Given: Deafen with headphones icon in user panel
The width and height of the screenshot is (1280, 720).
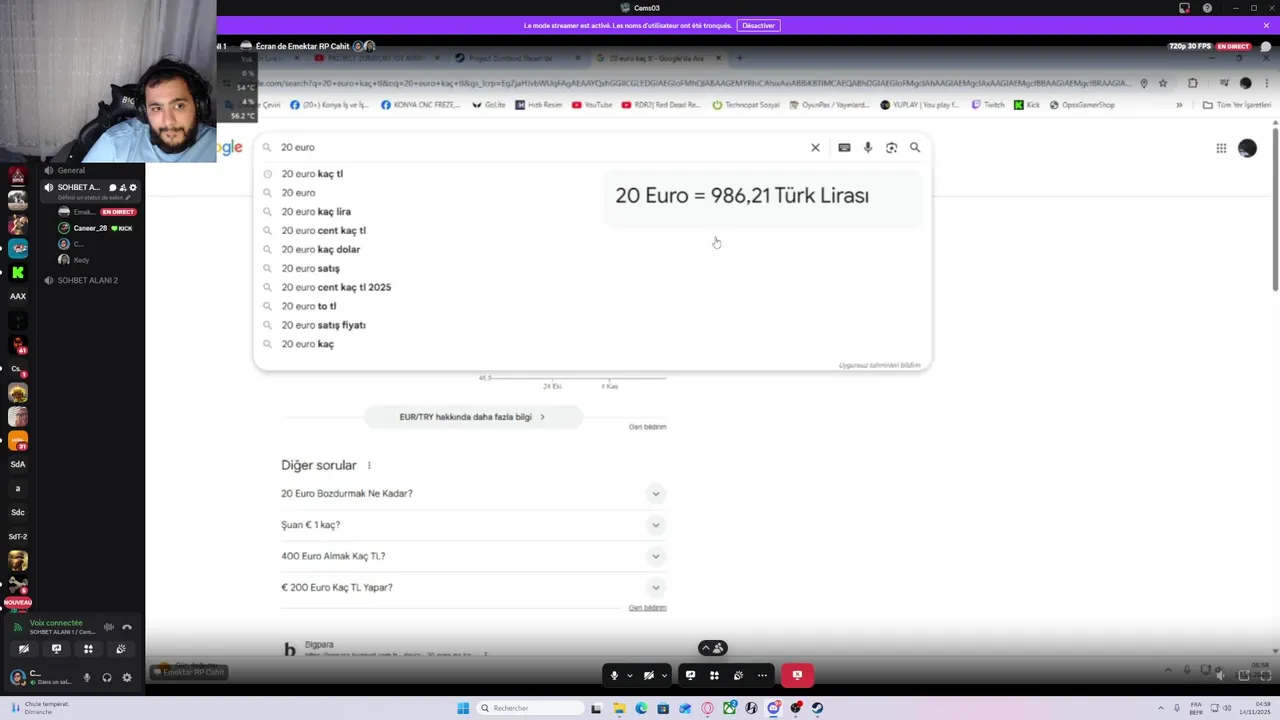Looking at the screenshot, I should [x=107, y=677].
